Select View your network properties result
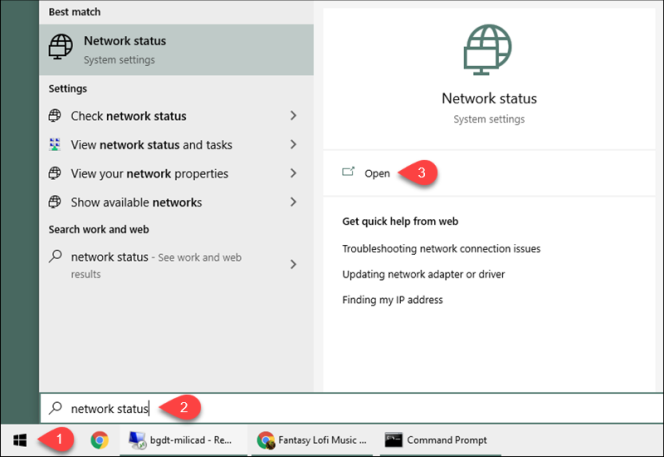 [x=150, y=174]
